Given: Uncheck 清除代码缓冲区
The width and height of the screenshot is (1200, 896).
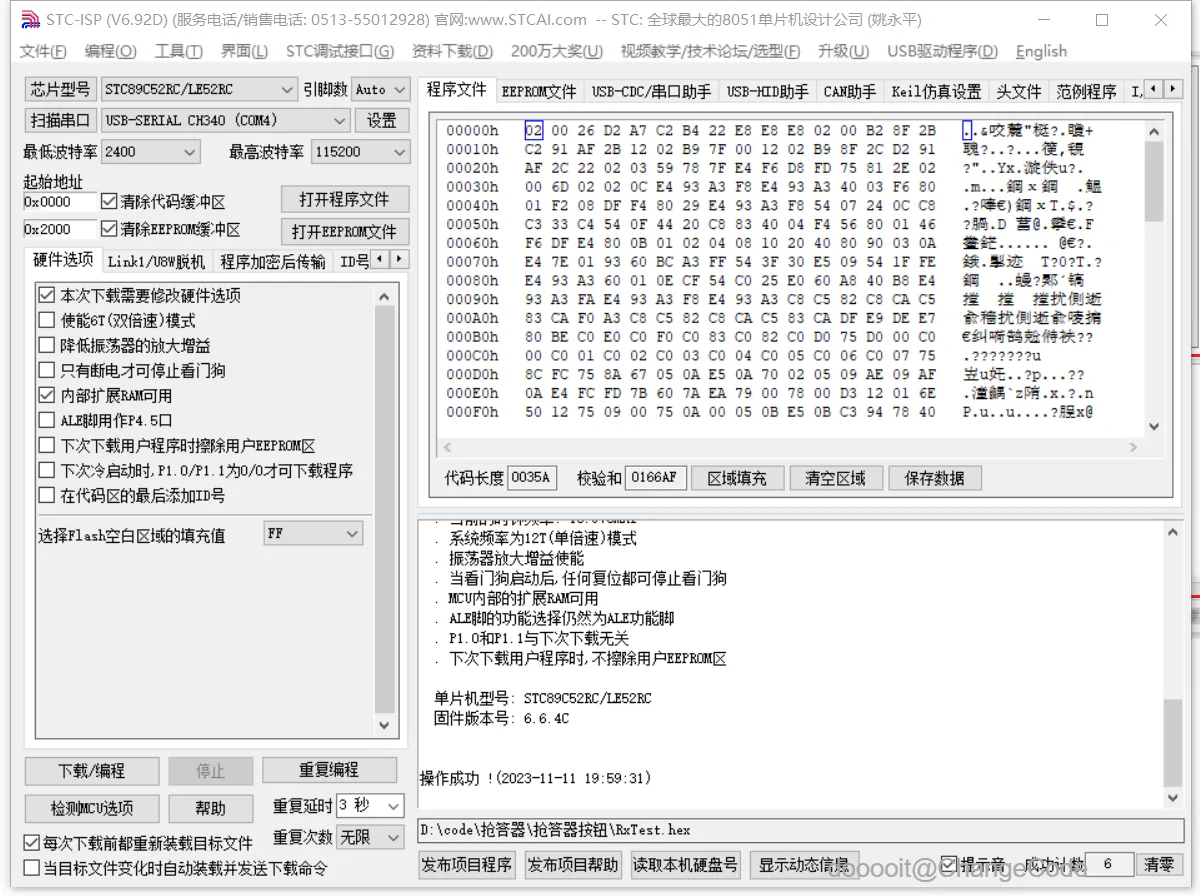Looking at the screenshot, I should [x=108, y=200].
